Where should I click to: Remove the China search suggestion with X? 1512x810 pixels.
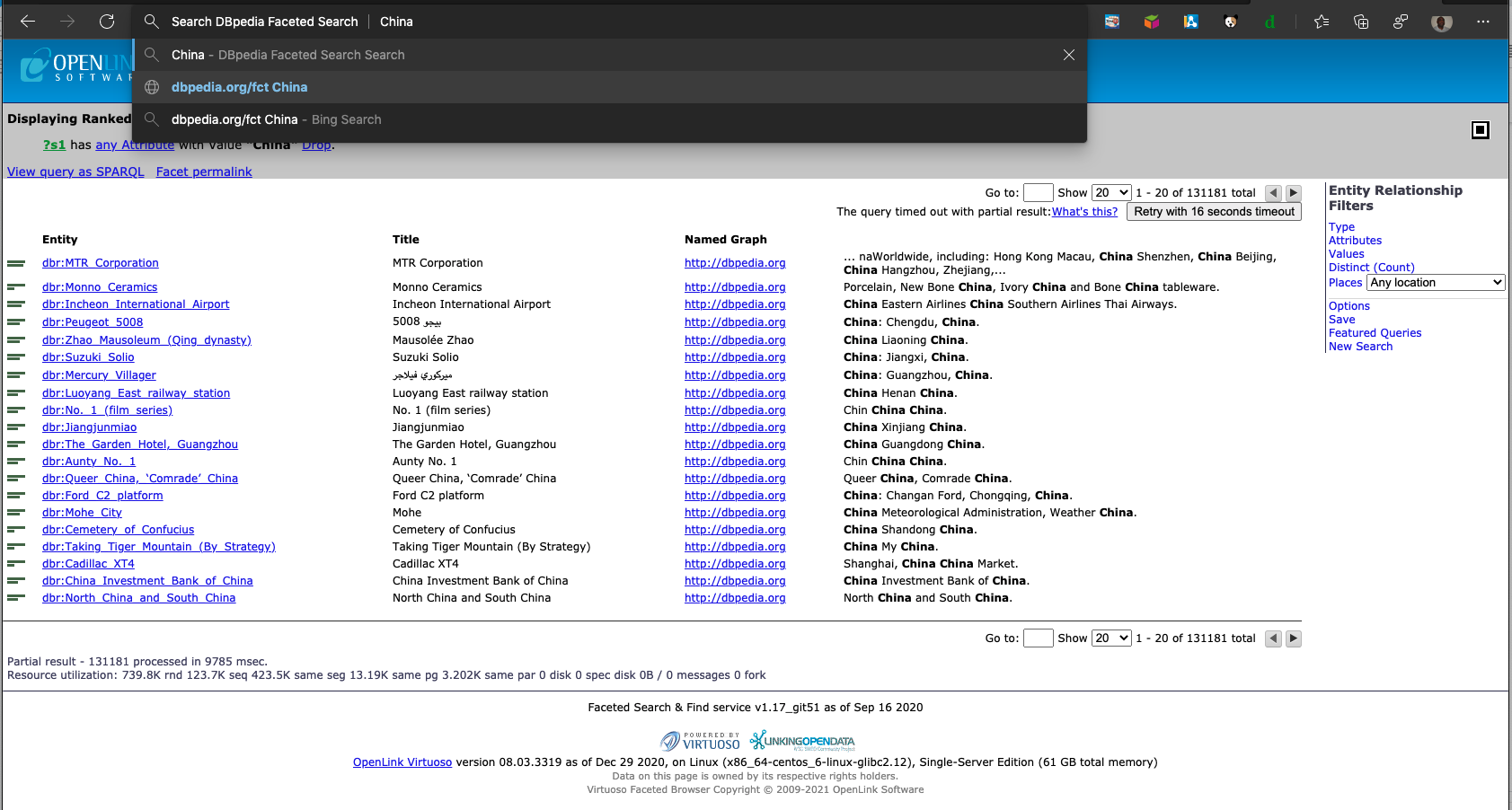[1069, 55]
